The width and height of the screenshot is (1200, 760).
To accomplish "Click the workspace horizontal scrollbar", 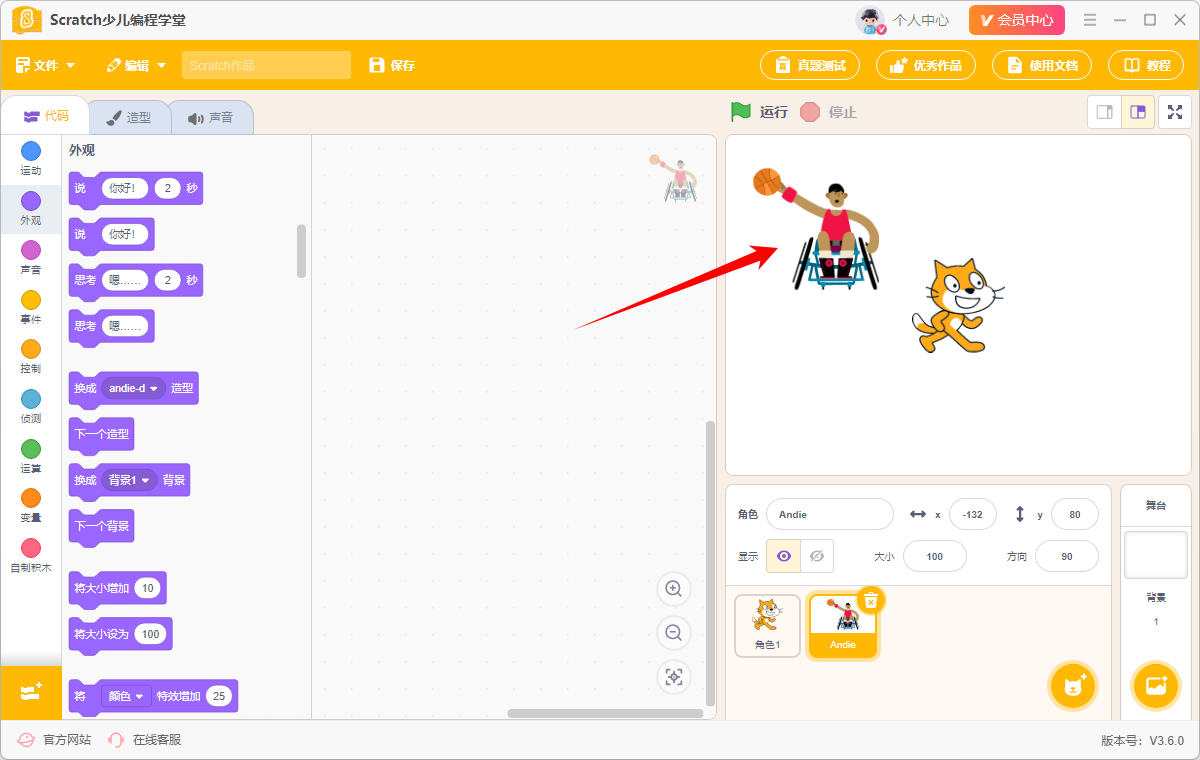I will [605, 713].
